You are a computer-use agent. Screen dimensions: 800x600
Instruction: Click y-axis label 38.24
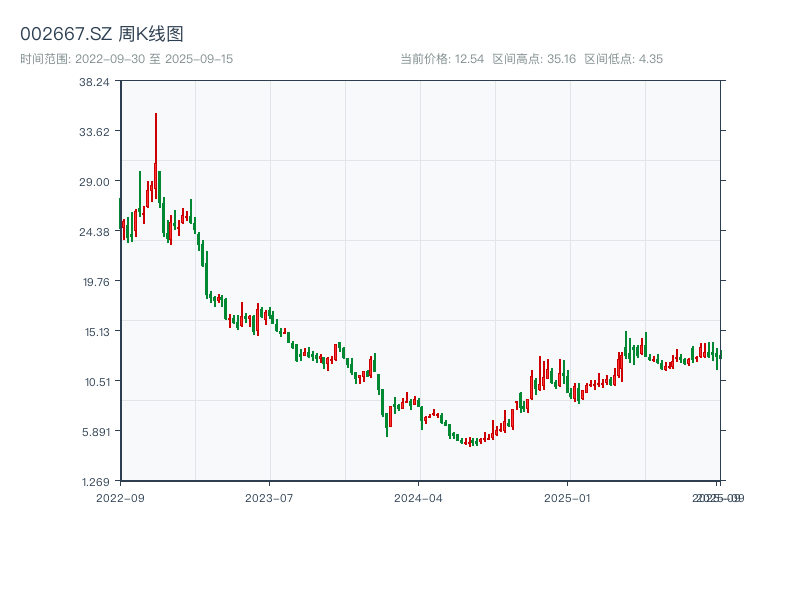click(x=94, y=82)
